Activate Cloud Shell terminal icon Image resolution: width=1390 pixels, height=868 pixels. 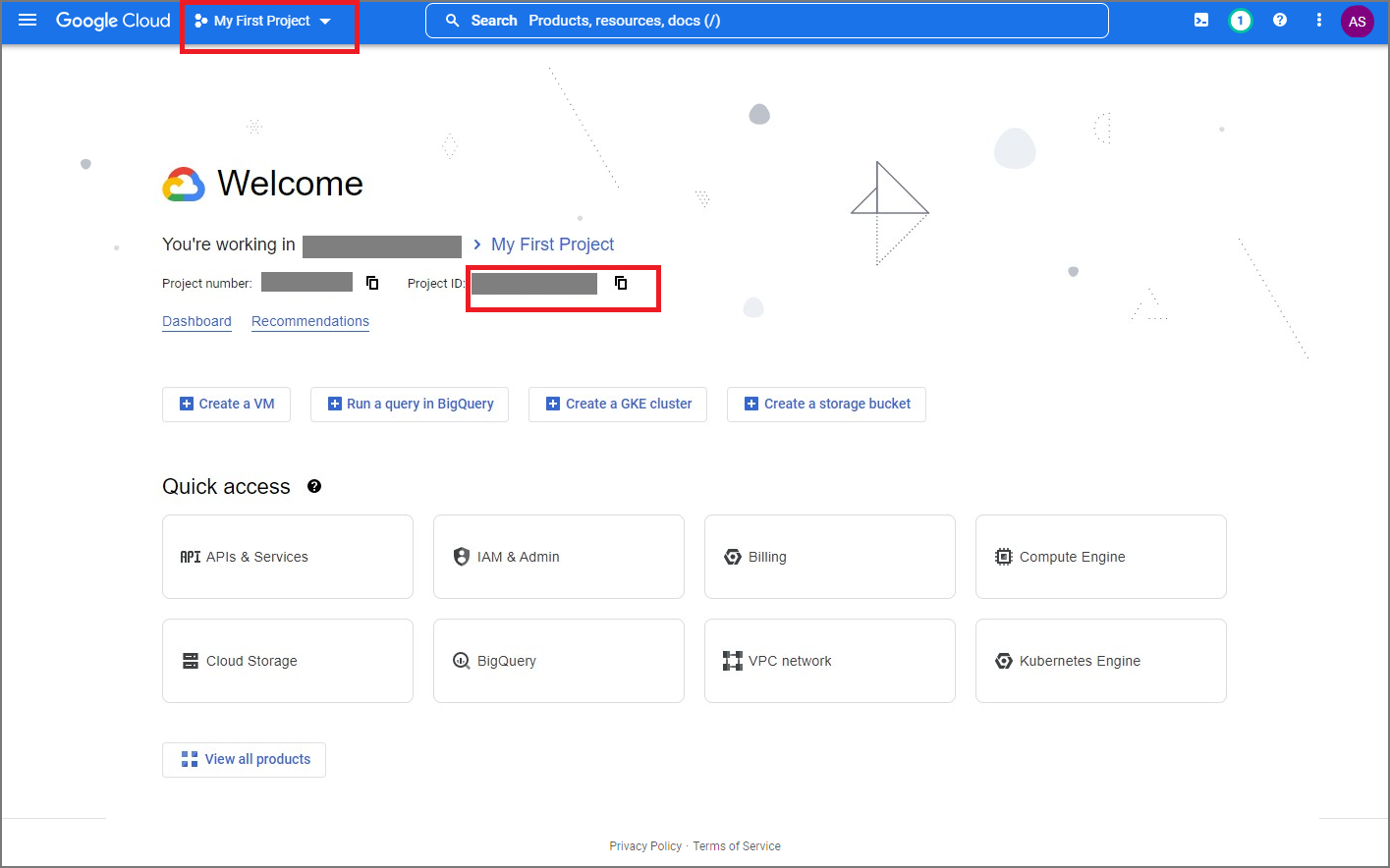[1201, 21]
